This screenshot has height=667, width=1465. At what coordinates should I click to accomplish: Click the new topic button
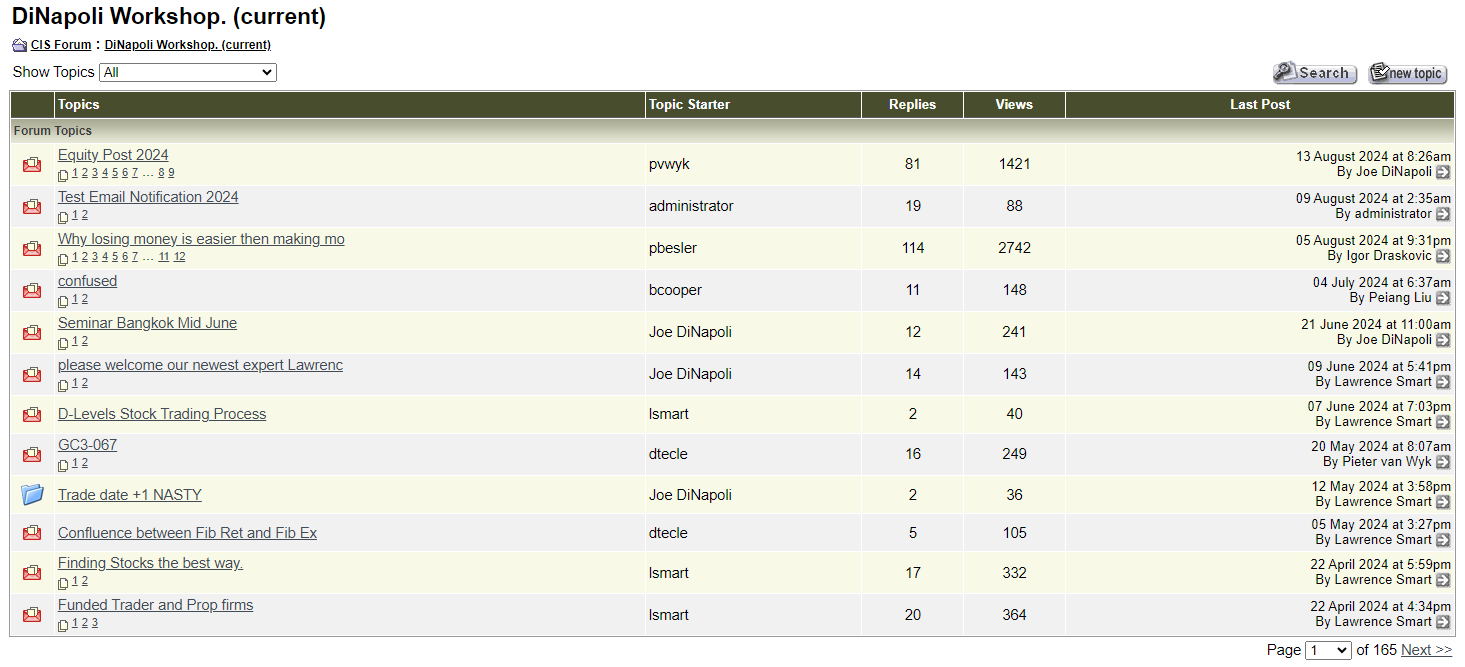tap(1407, 73)
